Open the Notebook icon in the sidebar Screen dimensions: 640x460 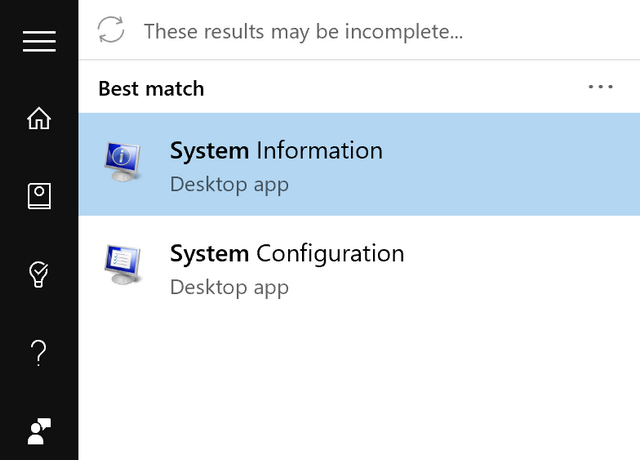(39, 196)
